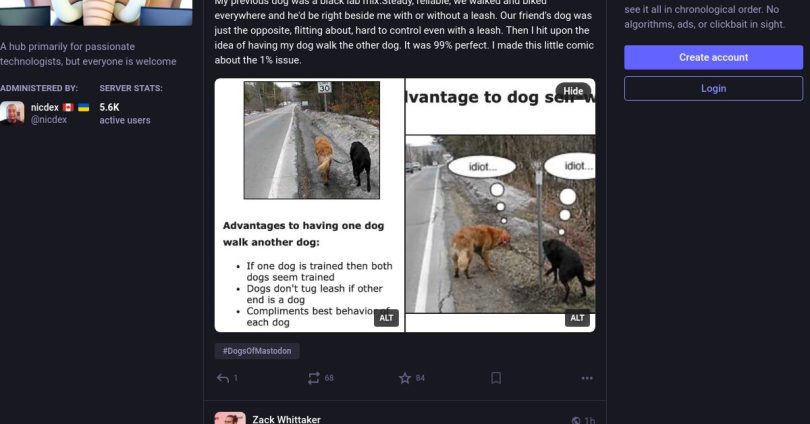Favorite the dog comic post

405,378
